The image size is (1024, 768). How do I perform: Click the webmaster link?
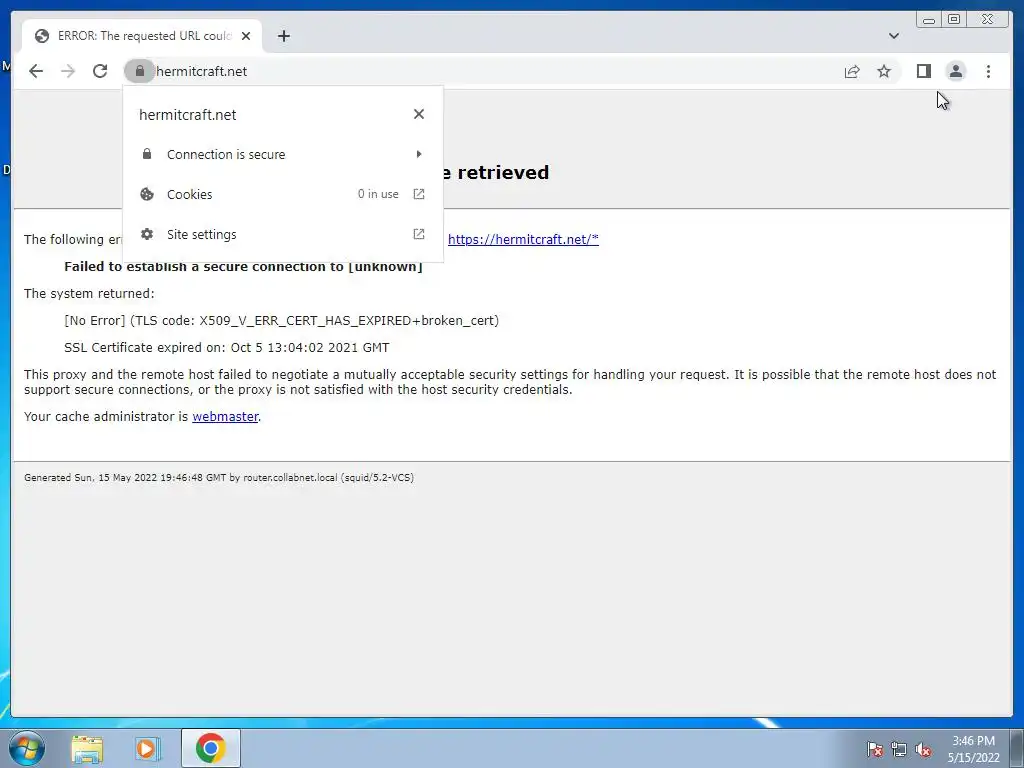tap(225, 416)
